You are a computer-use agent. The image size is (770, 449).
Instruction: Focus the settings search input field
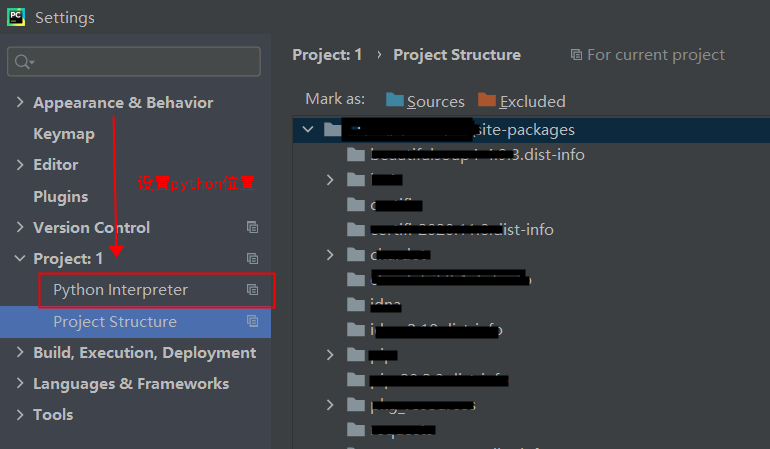click(134, 61)
